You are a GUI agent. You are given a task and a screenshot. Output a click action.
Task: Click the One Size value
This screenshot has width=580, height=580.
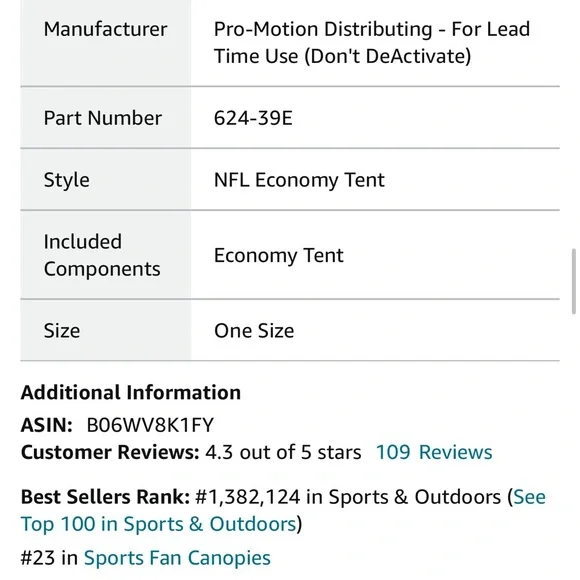tap(254, 330)
